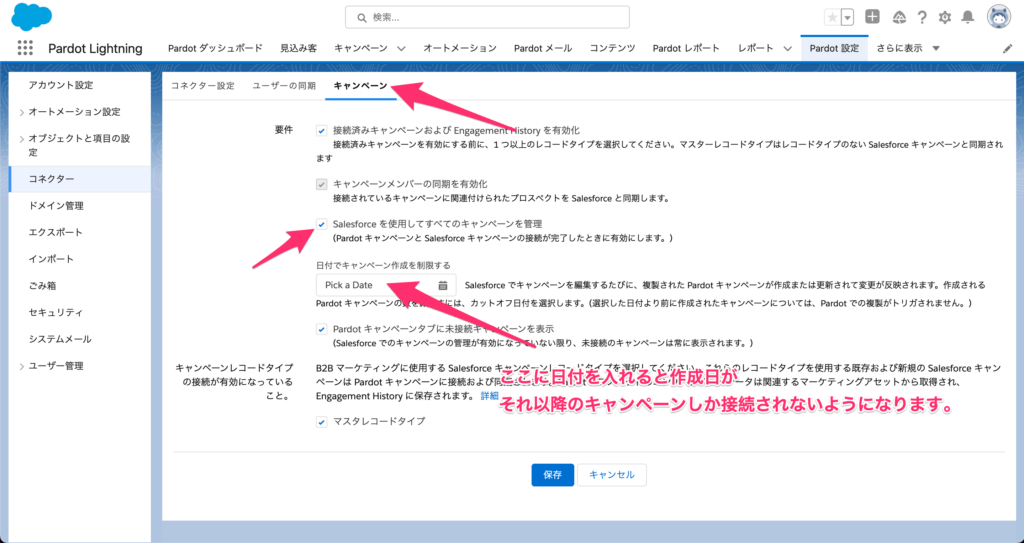Switch to ユーザーの同期 sub-tab
Image resolution: width=1024 pixels, height=543 pixels.
click(284, 86)
